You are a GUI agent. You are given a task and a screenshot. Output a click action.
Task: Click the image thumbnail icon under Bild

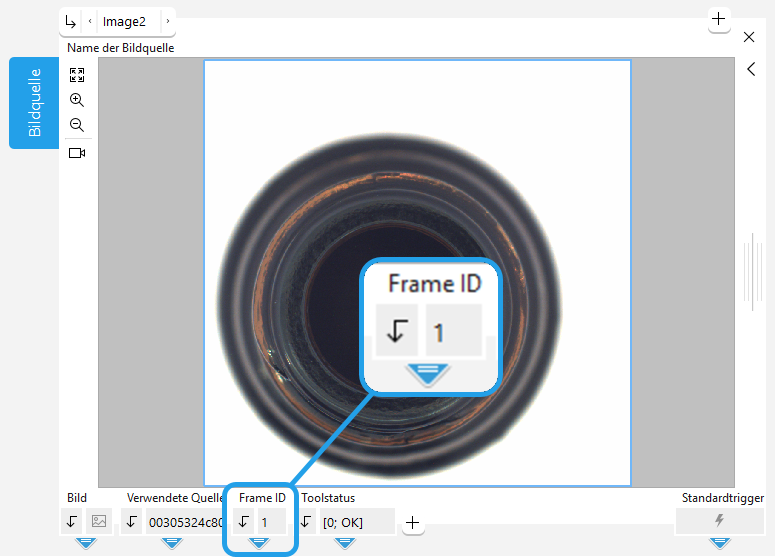[98, 521]
